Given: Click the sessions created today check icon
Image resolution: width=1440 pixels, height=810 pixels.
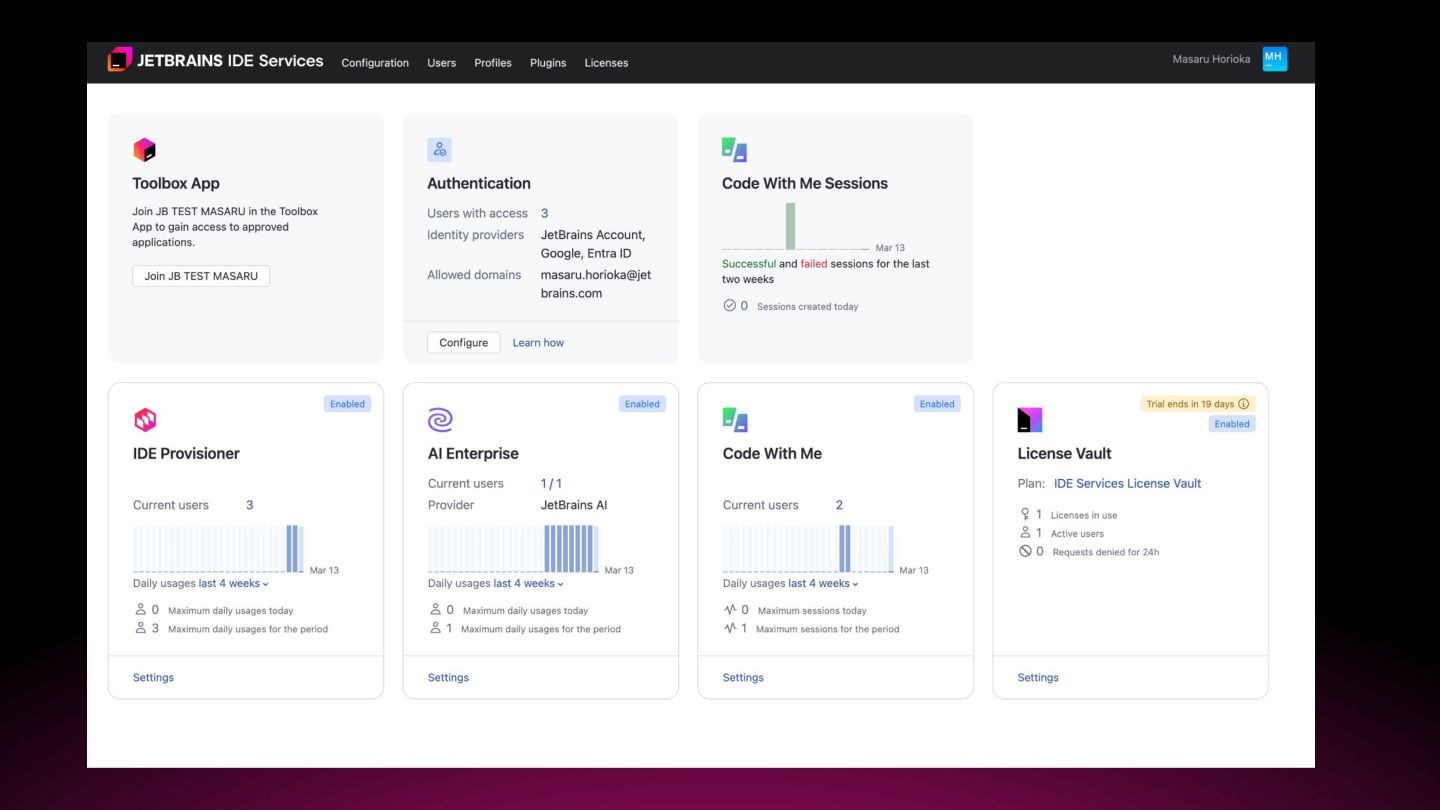Looking at the screenshot, I should pos(729,306).
